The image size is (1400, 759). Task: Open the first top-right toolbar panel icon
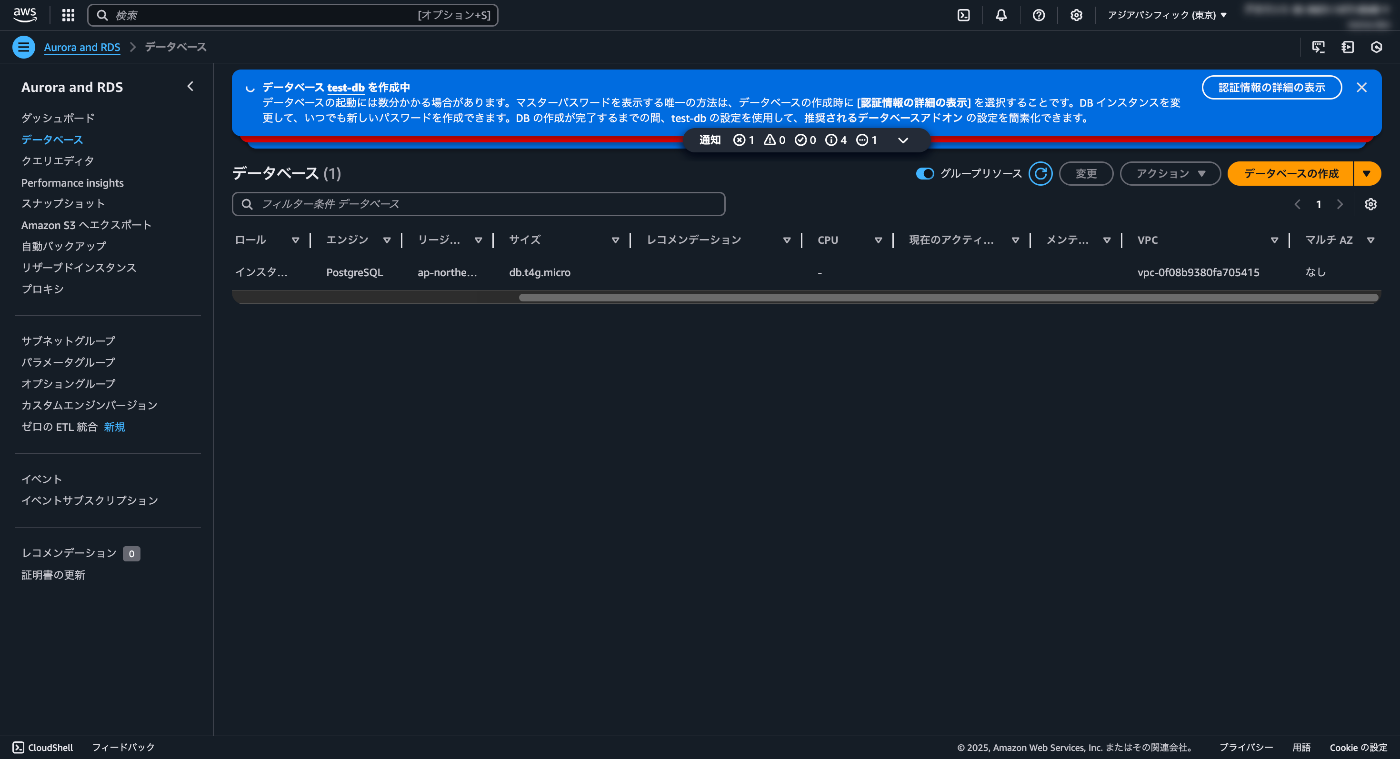pyautogui.click(x=1319, y=47)
